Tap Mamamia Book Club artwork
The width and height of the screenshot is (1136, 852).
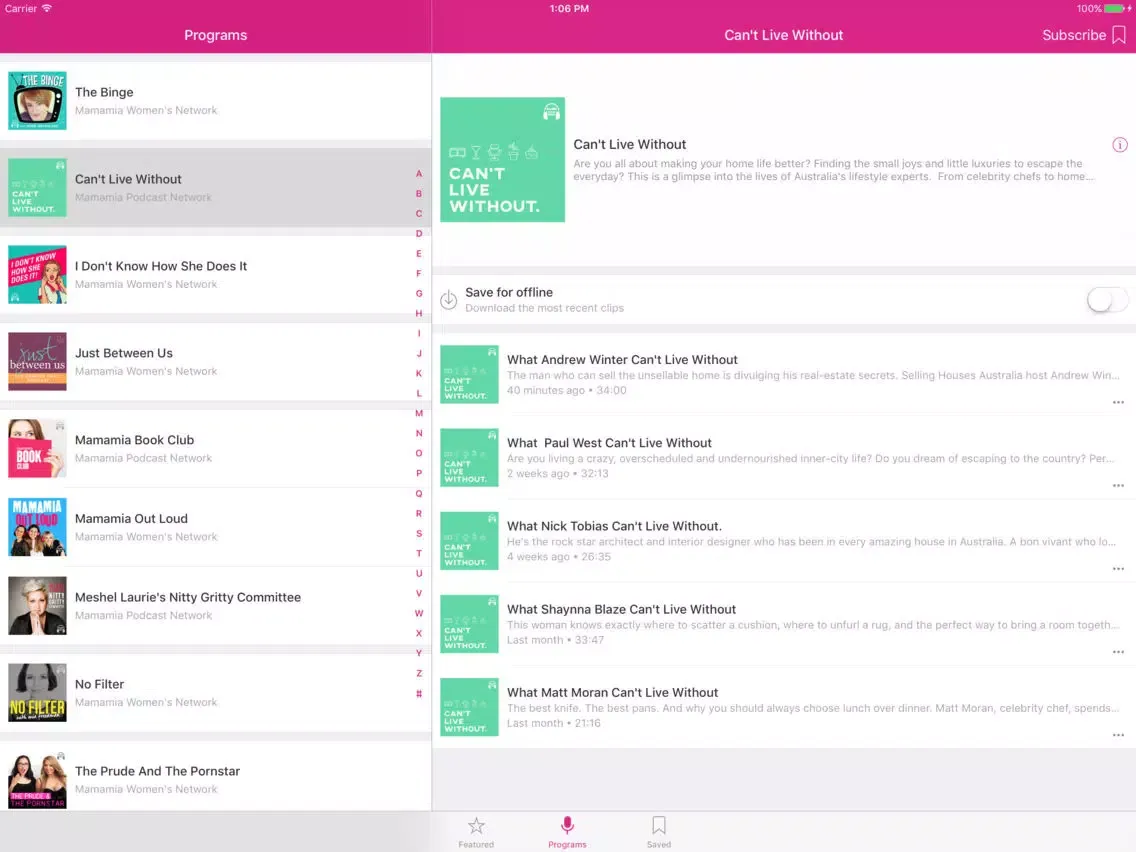37,448
